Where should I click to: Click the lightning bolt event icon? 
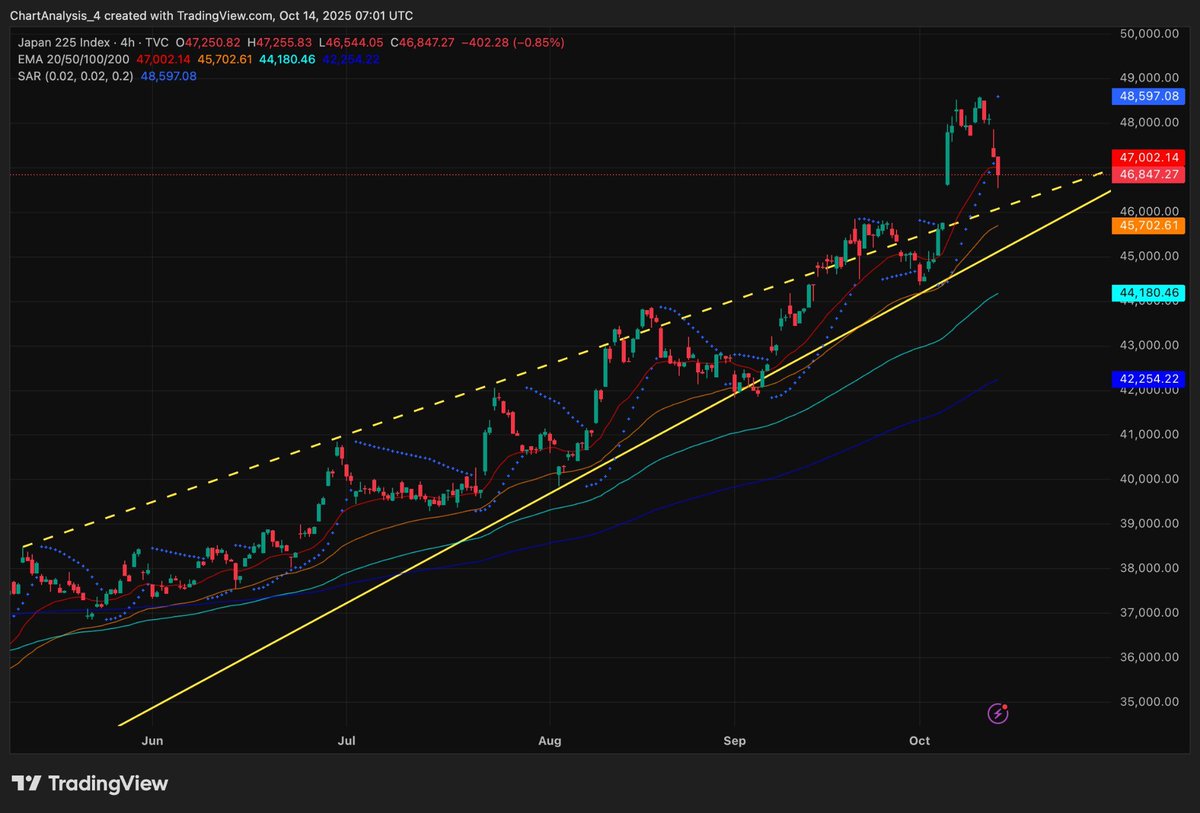pyautogui.click(x=998, y=713)
